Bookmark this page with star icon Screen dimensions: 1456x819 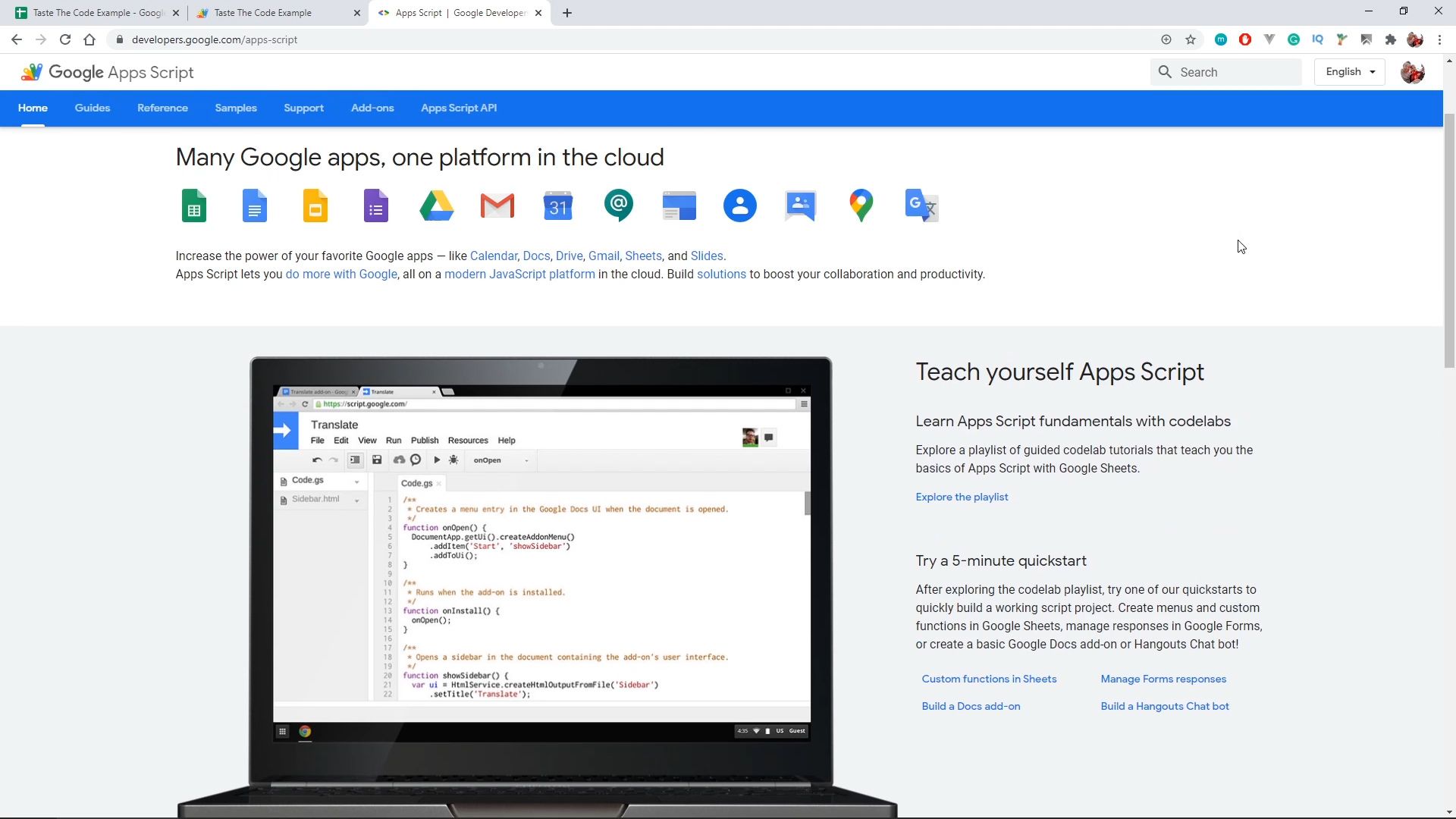tap(1191, 39)
